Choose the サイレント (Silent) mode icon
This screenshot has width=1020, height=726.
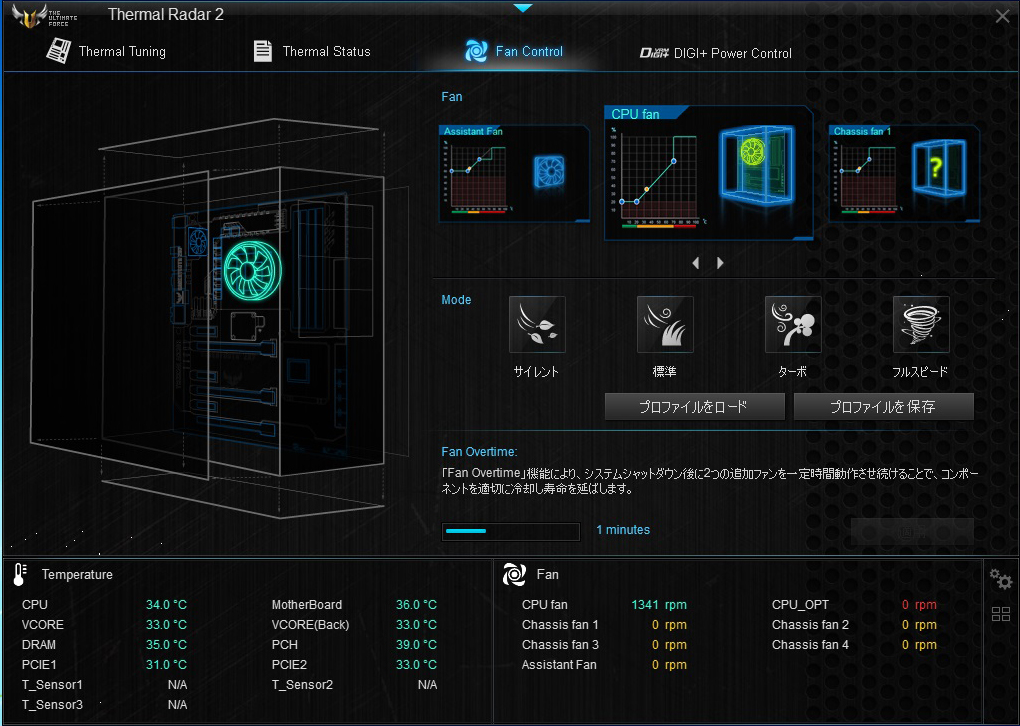click(537, 325)
